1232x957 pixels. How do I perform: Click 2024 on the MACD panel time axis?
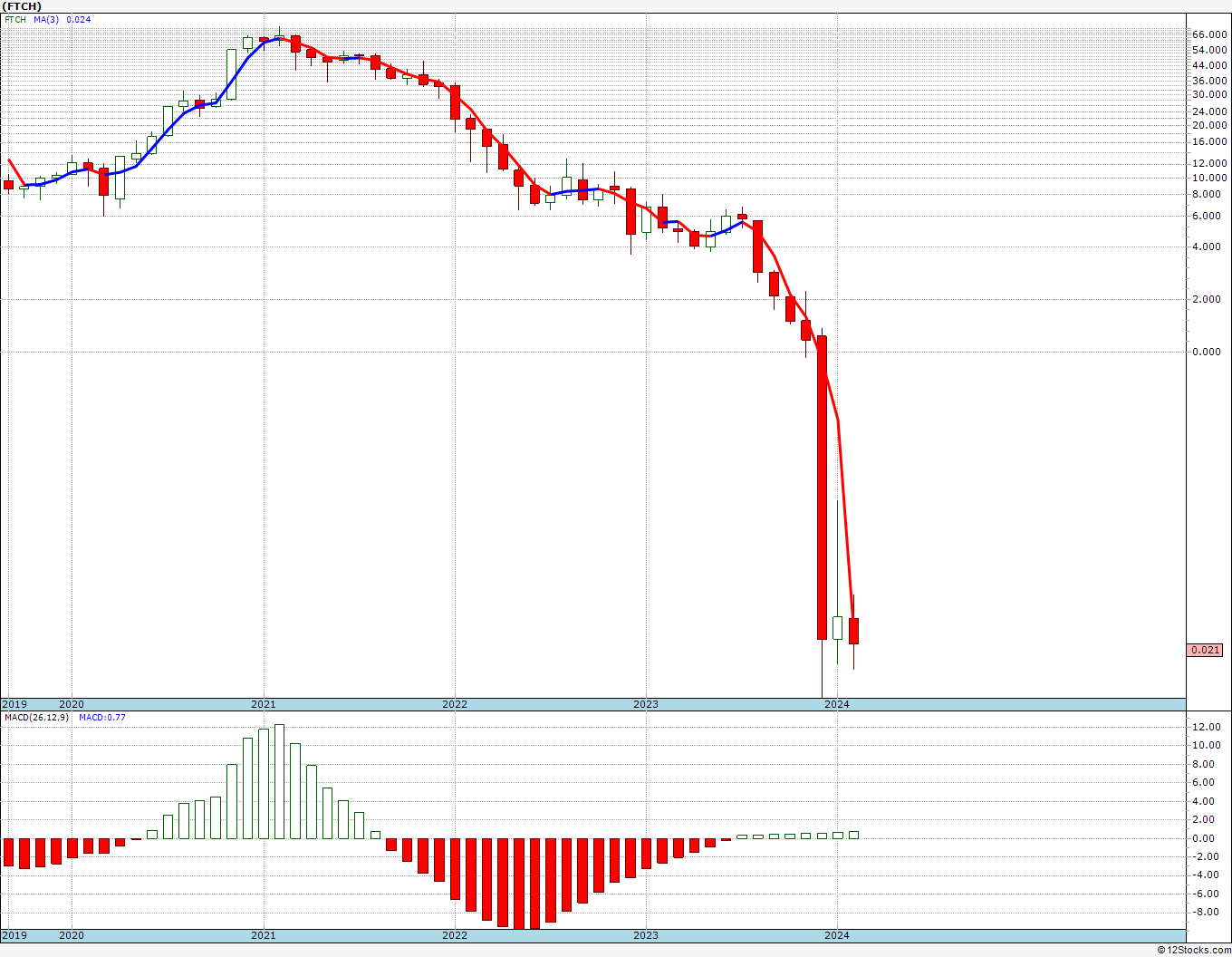point(837,935)
